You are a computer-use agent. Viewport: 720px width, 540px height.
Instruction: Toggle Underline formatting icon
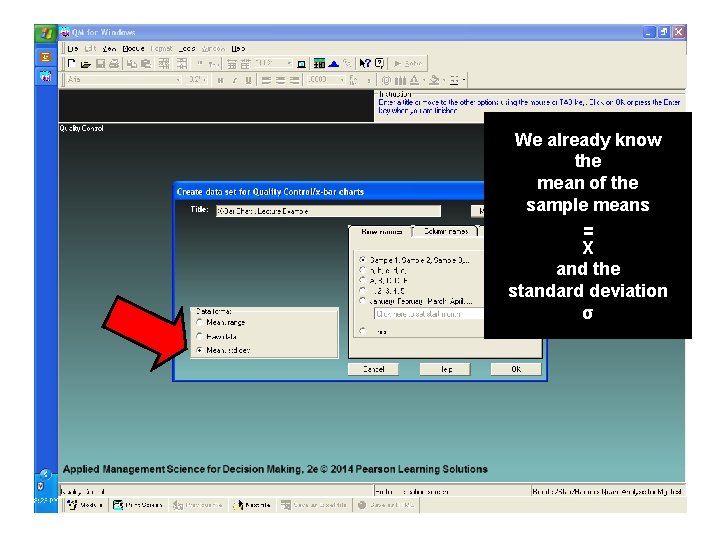pos(248,80)
